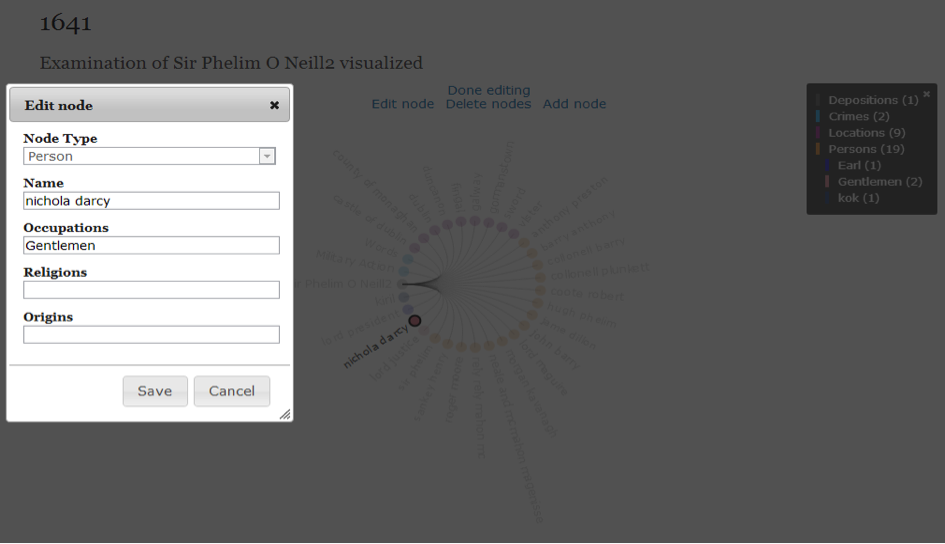Select Add node in graph menu

pyautogui.click(x=574, y=104)
